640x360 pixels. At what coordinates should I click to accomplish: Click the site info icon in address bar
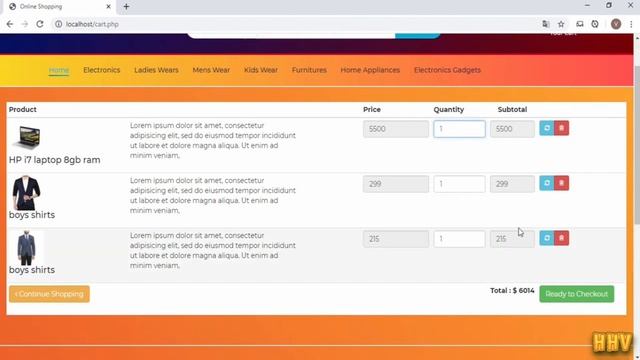(58, 24)
